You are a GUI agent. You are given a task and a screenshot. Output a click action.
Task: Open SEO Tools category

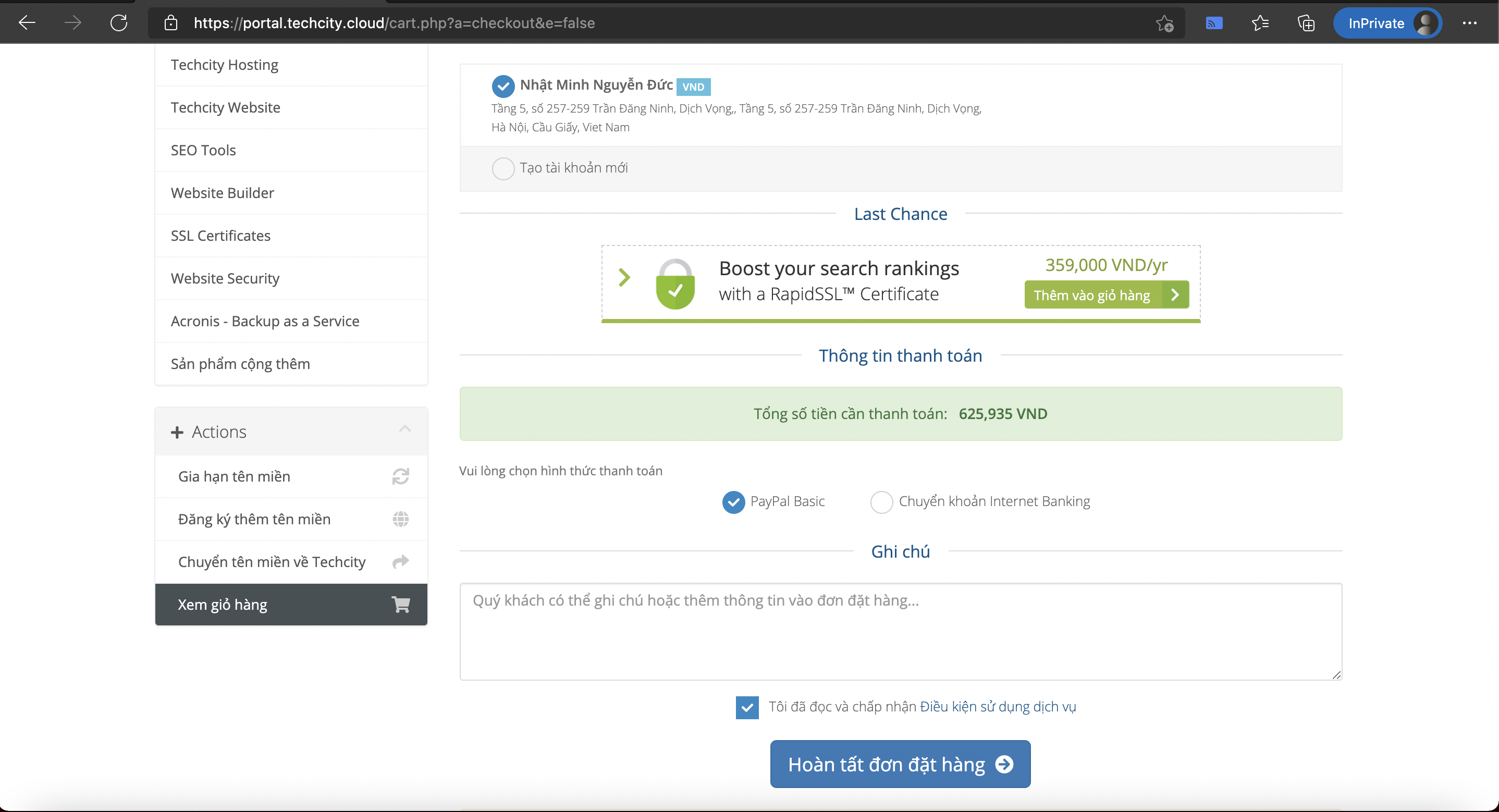pos(291,150)
